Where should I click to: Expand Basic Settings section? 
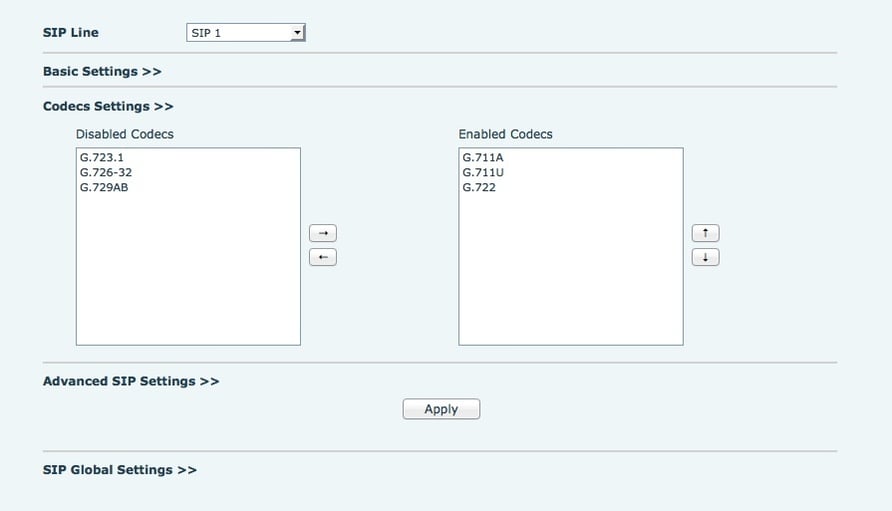tap(102, 72)
